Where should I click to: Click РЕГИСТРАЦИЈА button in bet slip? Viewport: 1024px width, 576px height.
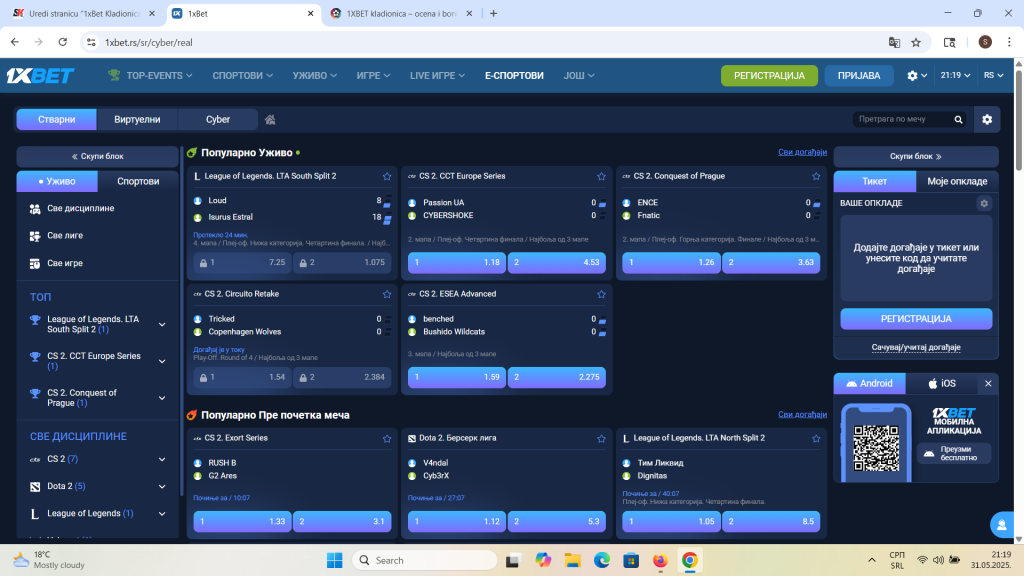[916, 319]
